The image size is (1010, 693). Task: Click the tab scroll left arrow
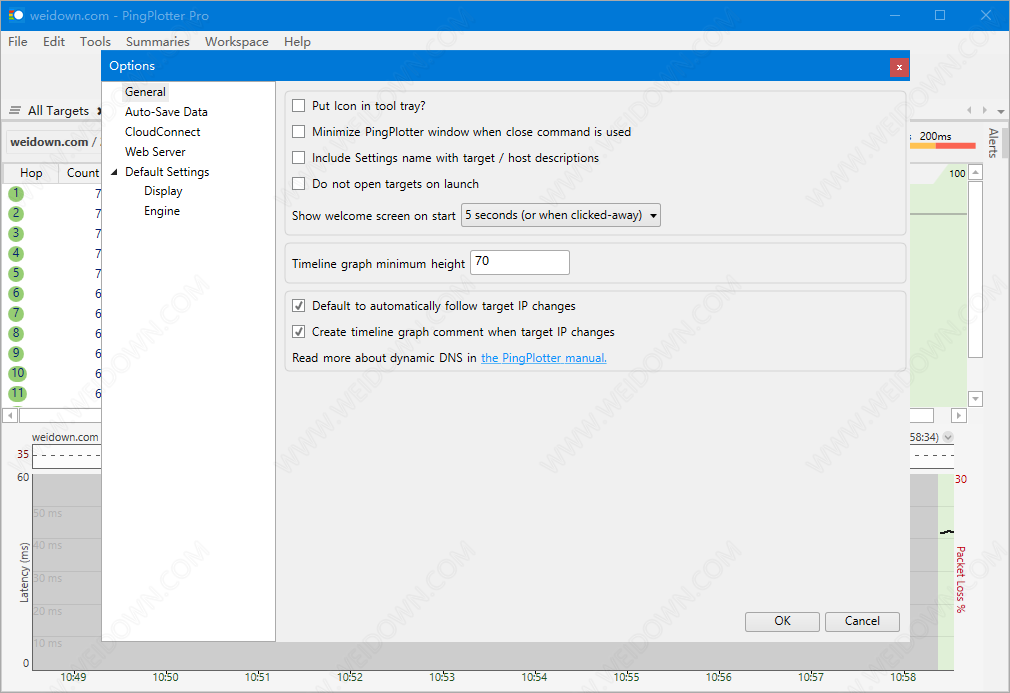coord(969,111)
